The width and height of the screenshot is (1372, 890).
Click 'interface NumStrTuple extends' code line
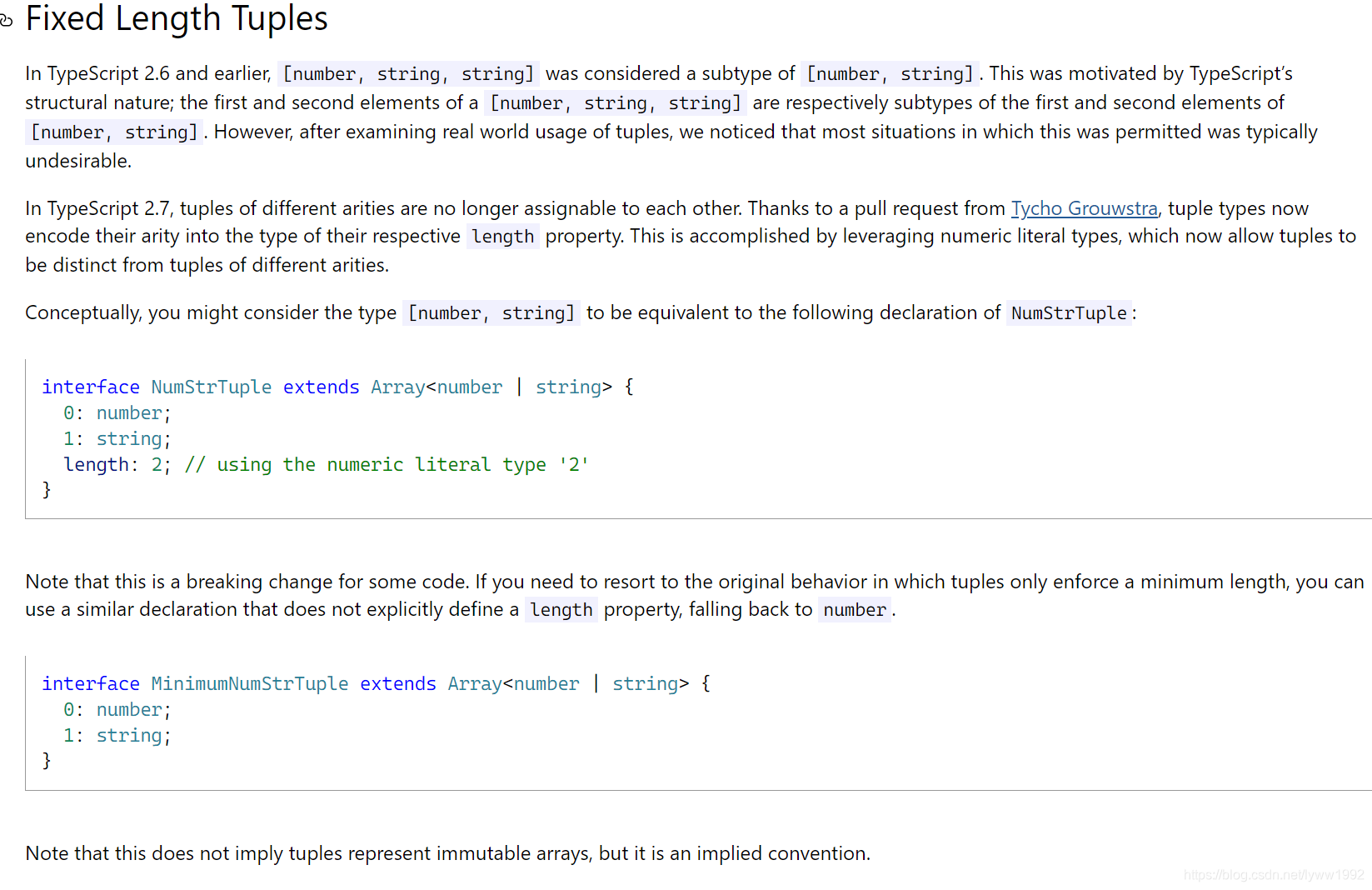point(337,387)
